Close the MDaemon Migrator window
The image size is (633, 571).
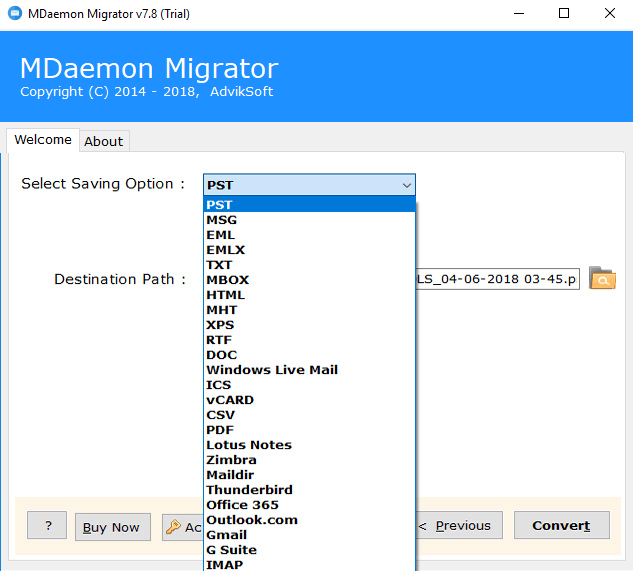610,13
